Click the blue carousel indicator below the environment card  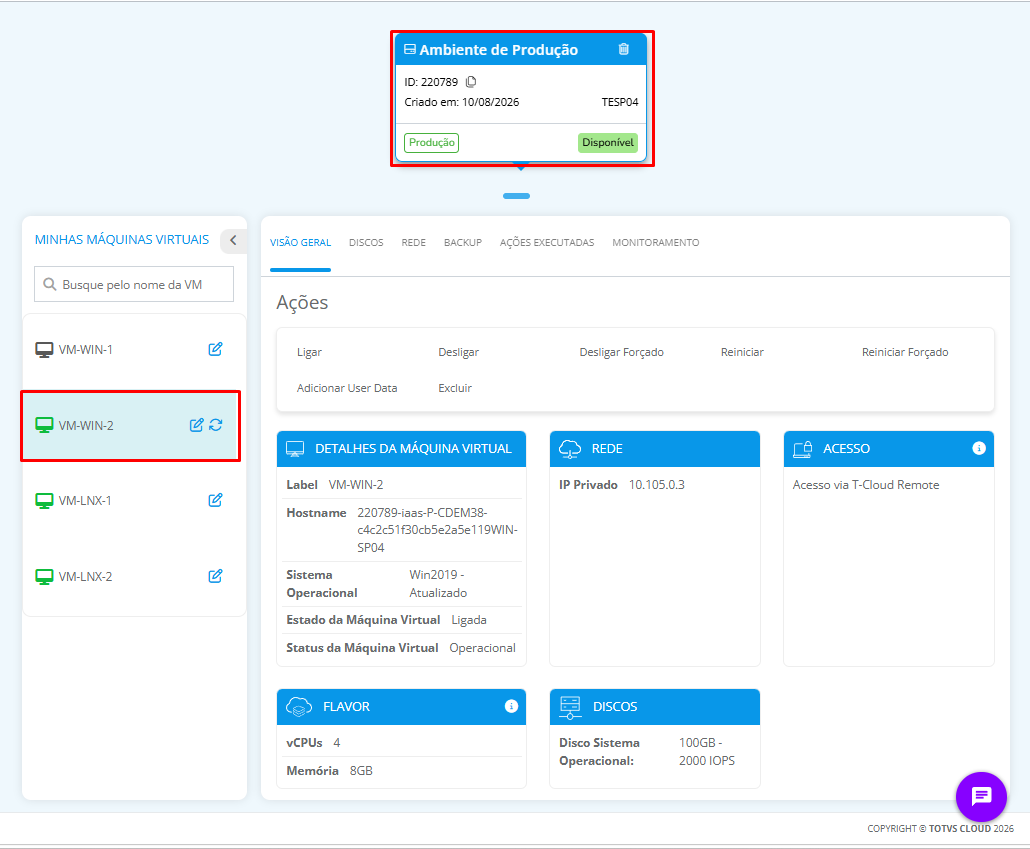[516, 196]
